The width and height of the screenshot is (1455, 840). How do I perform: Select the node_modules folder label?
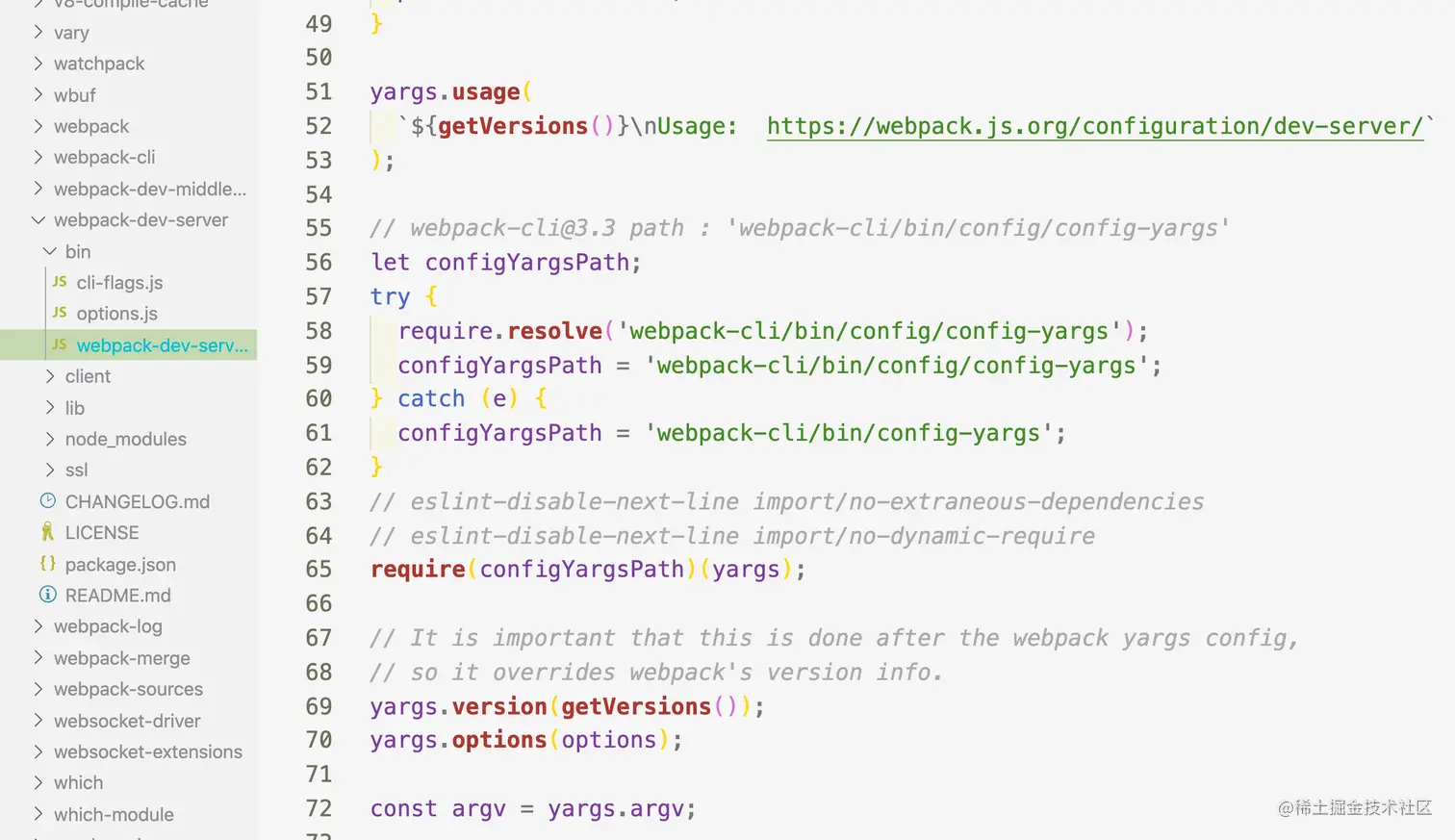point(125,439)
